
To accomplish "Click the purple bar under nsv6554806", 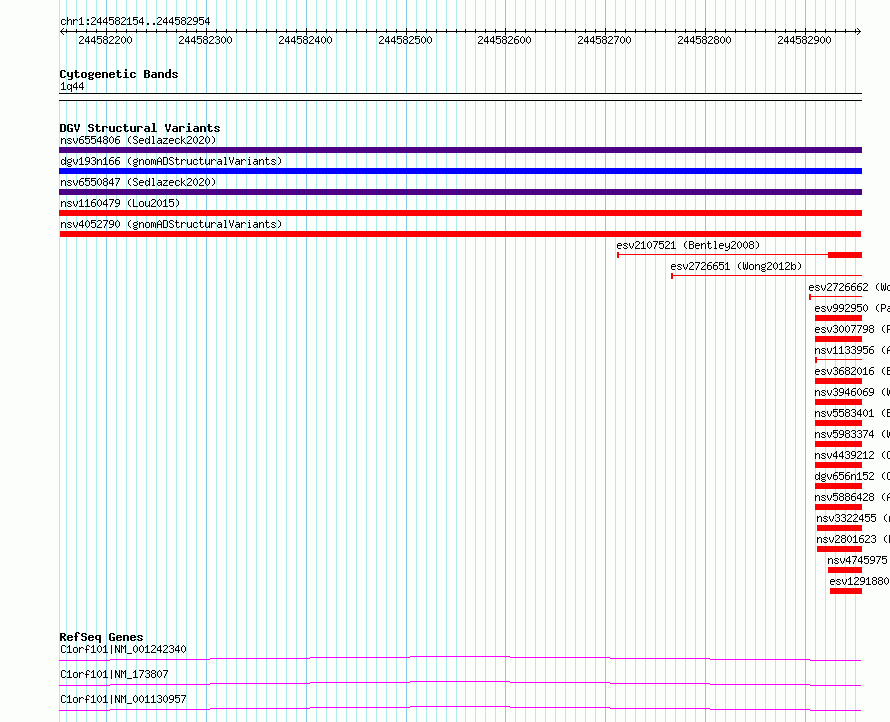I will [460, 150].
